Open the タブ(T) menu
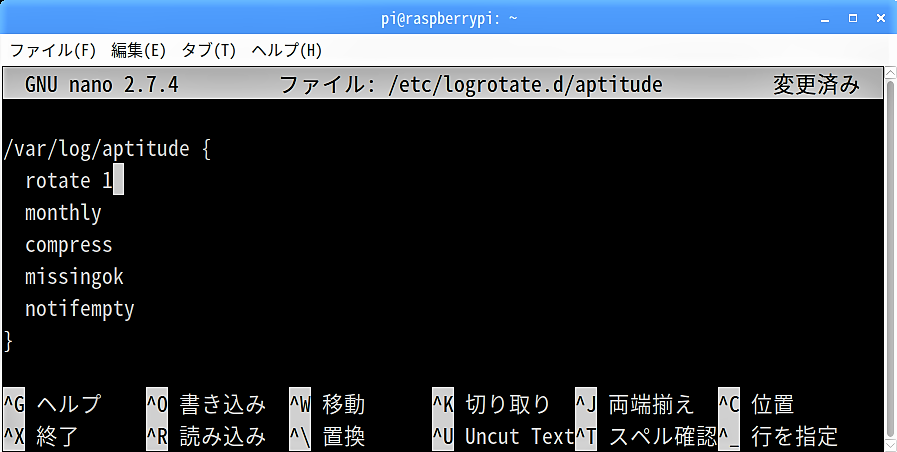This screenshot has width=897, height=452. 208,50
